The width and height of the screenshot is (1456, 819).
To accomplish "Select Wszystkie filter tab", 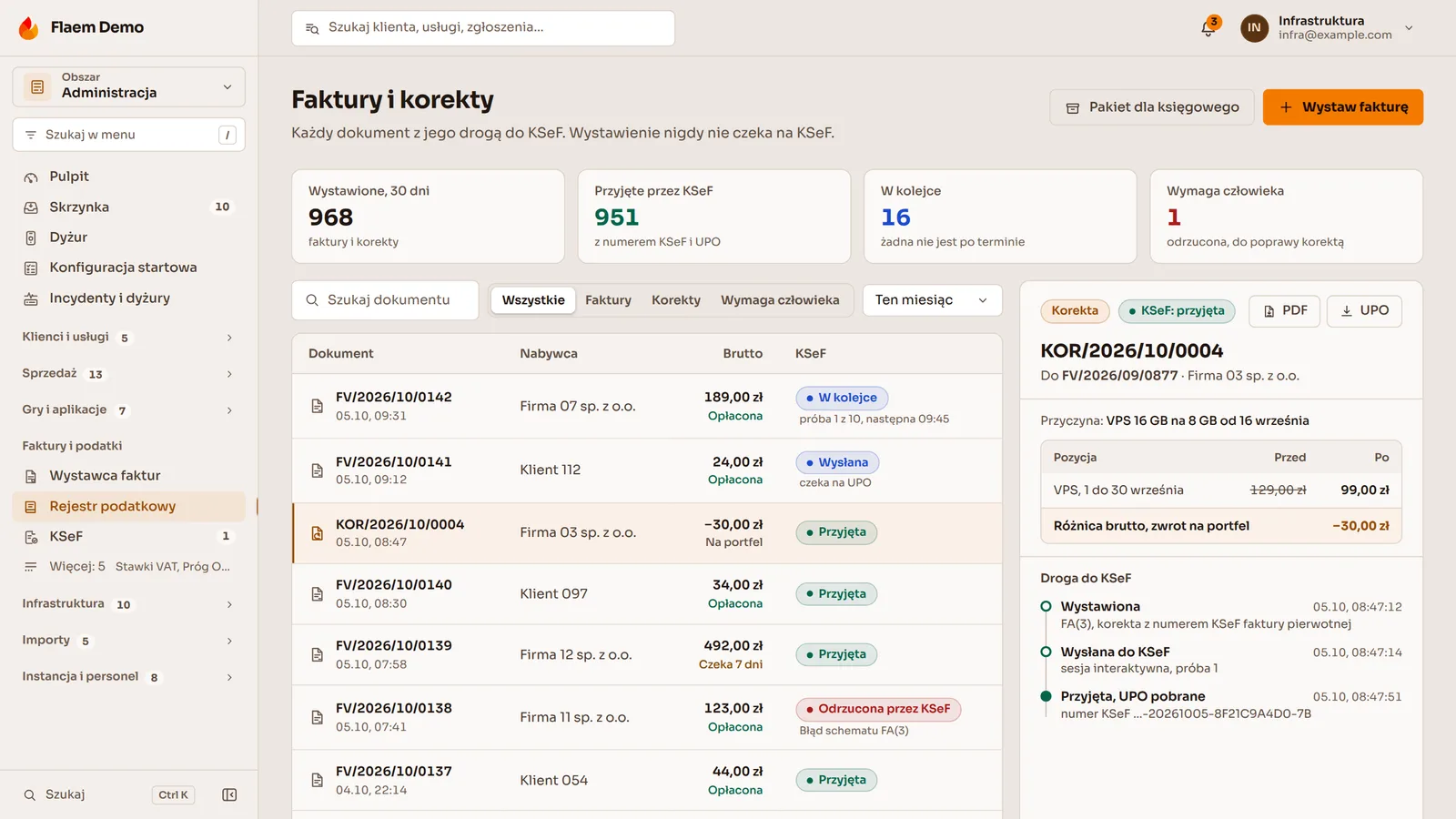I will coord(533,300).
